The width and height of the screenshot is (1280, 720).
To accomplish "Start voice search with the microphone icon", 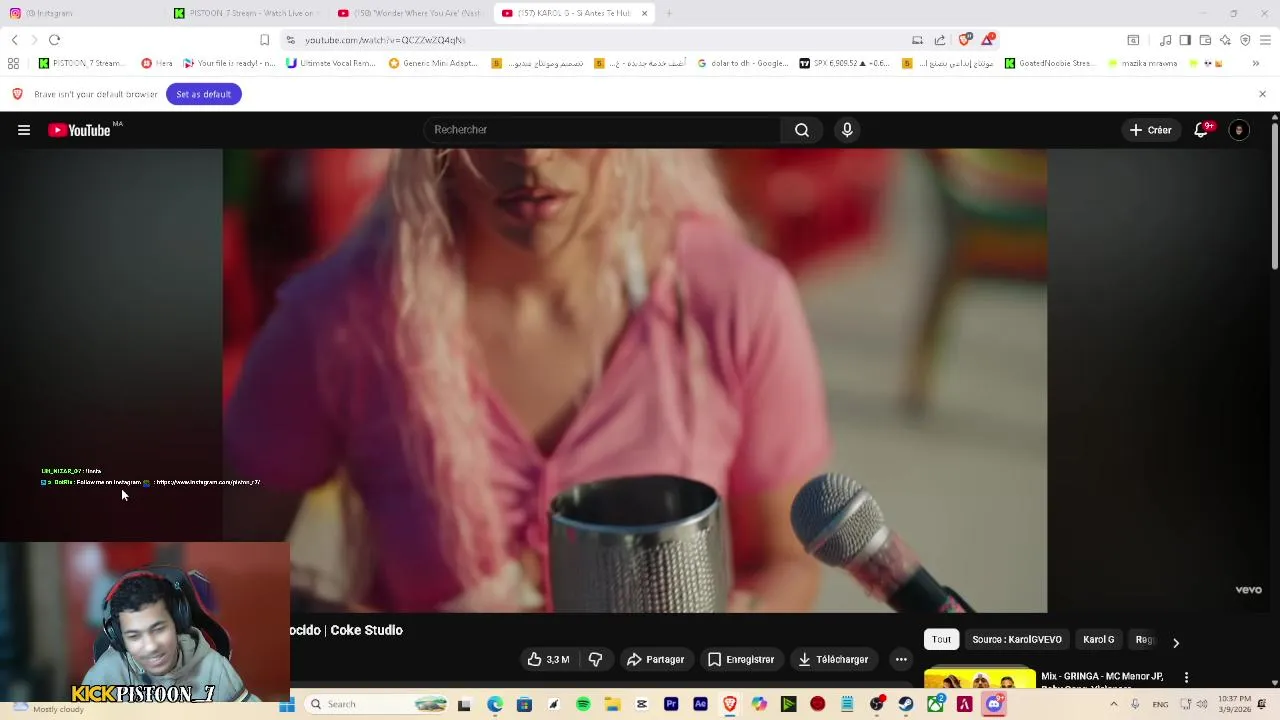I will tap(847, 130).
